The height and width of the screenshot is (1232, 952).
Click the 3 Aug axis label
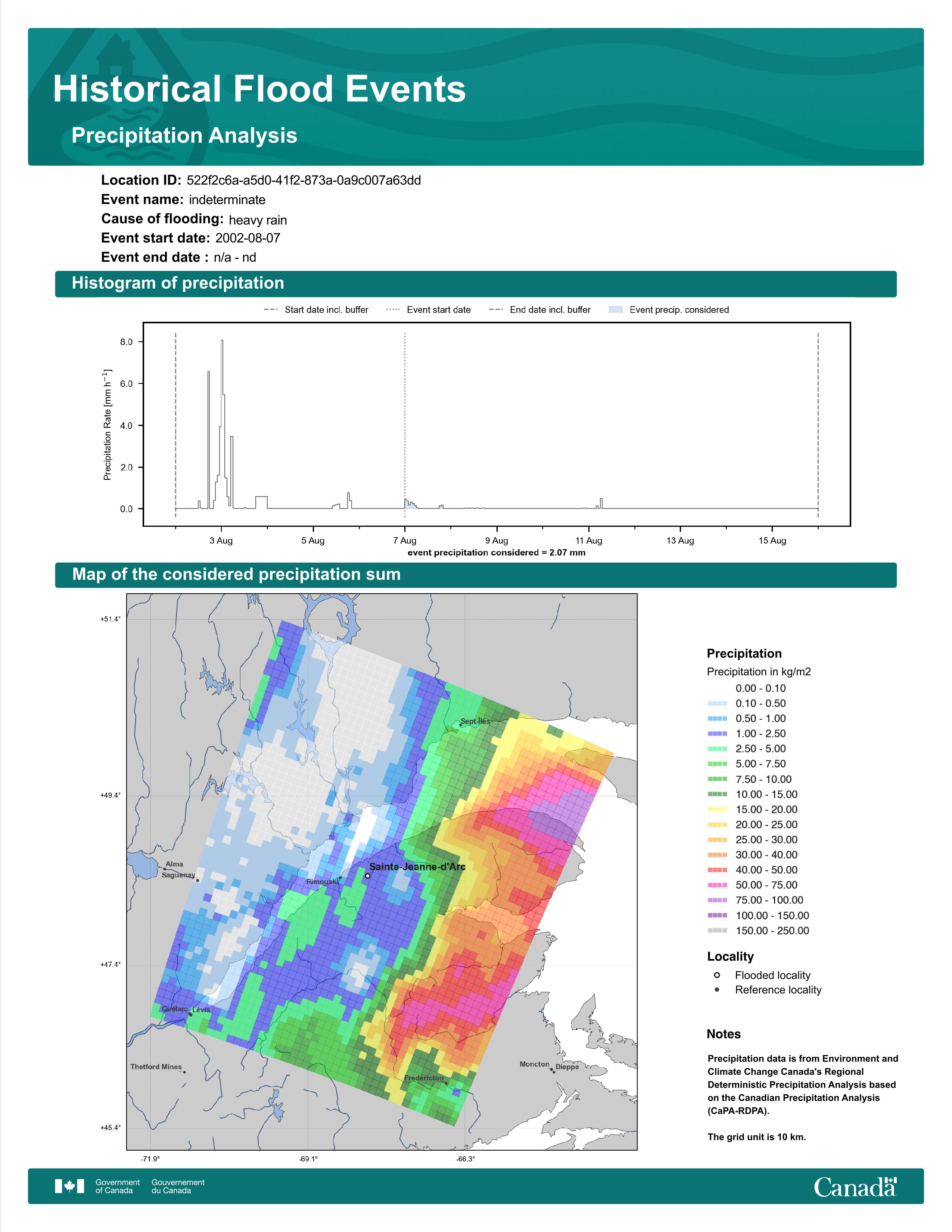click(x=221, y=541)
